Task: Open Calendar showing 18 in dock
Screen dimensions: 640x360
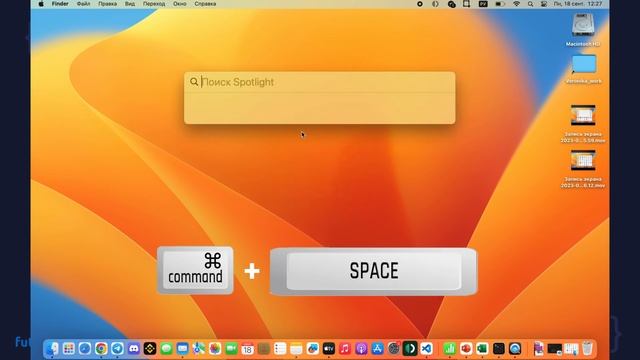Action: tap(247, 348)
